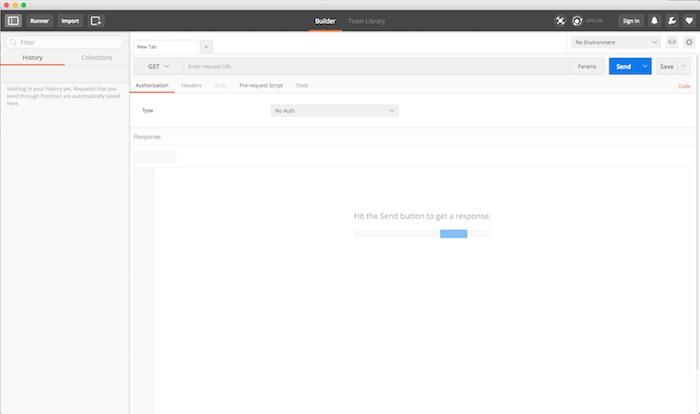Save the request
The width and height of the screenshot is (700, 414).
tap(667, 66)
